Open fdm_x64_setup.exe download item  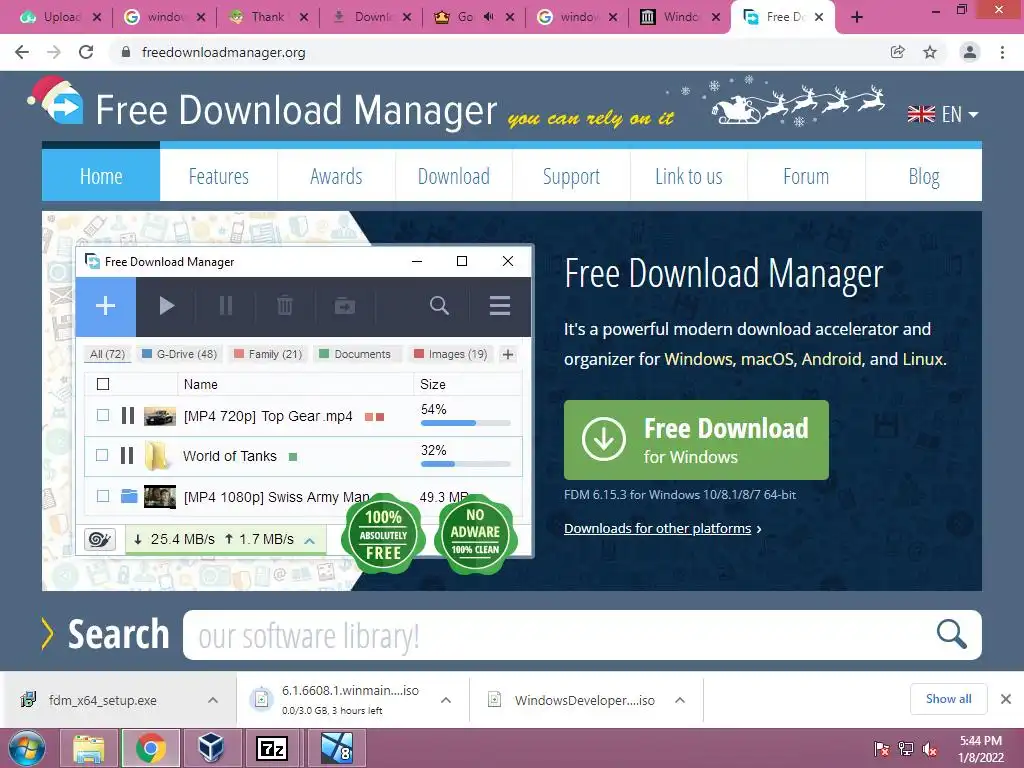point(104,700)
